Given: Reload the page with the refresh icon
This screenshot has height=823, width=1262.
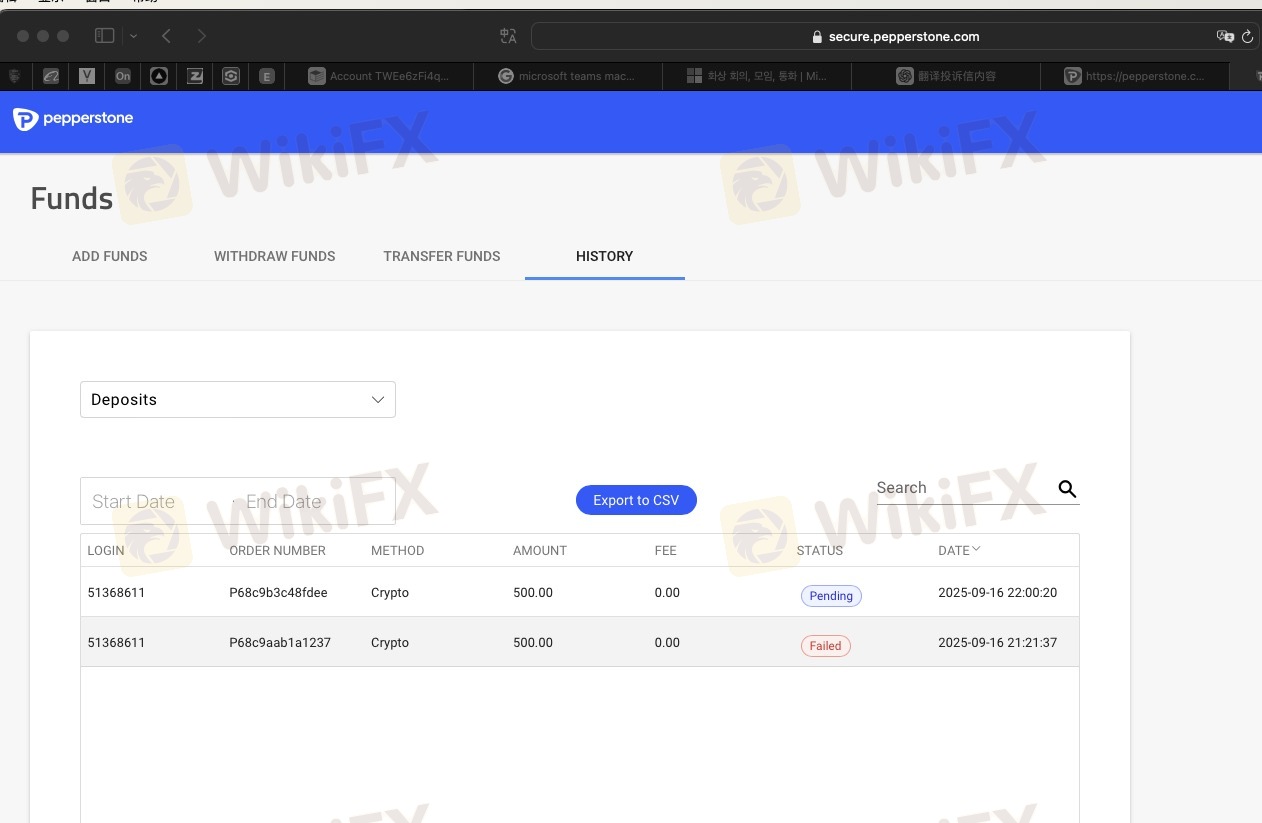Looking at the screenshot, I should click(1247, 36).
